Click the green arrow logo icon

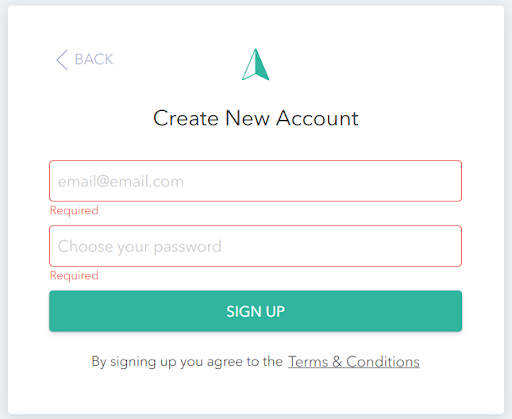(x=256, y=64)
